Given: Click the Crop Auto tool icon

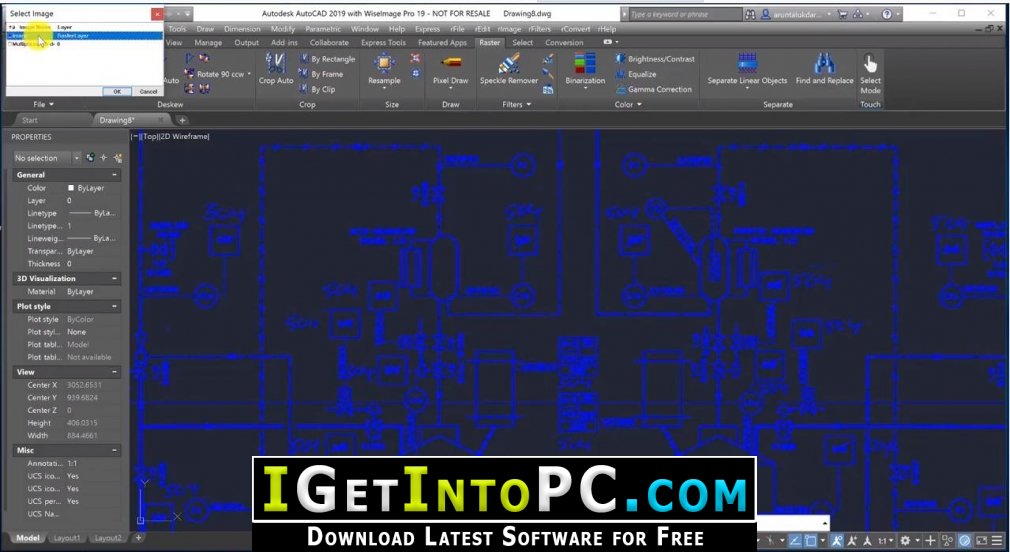Looking at the screenshot, I should click(x=276, y=64).
